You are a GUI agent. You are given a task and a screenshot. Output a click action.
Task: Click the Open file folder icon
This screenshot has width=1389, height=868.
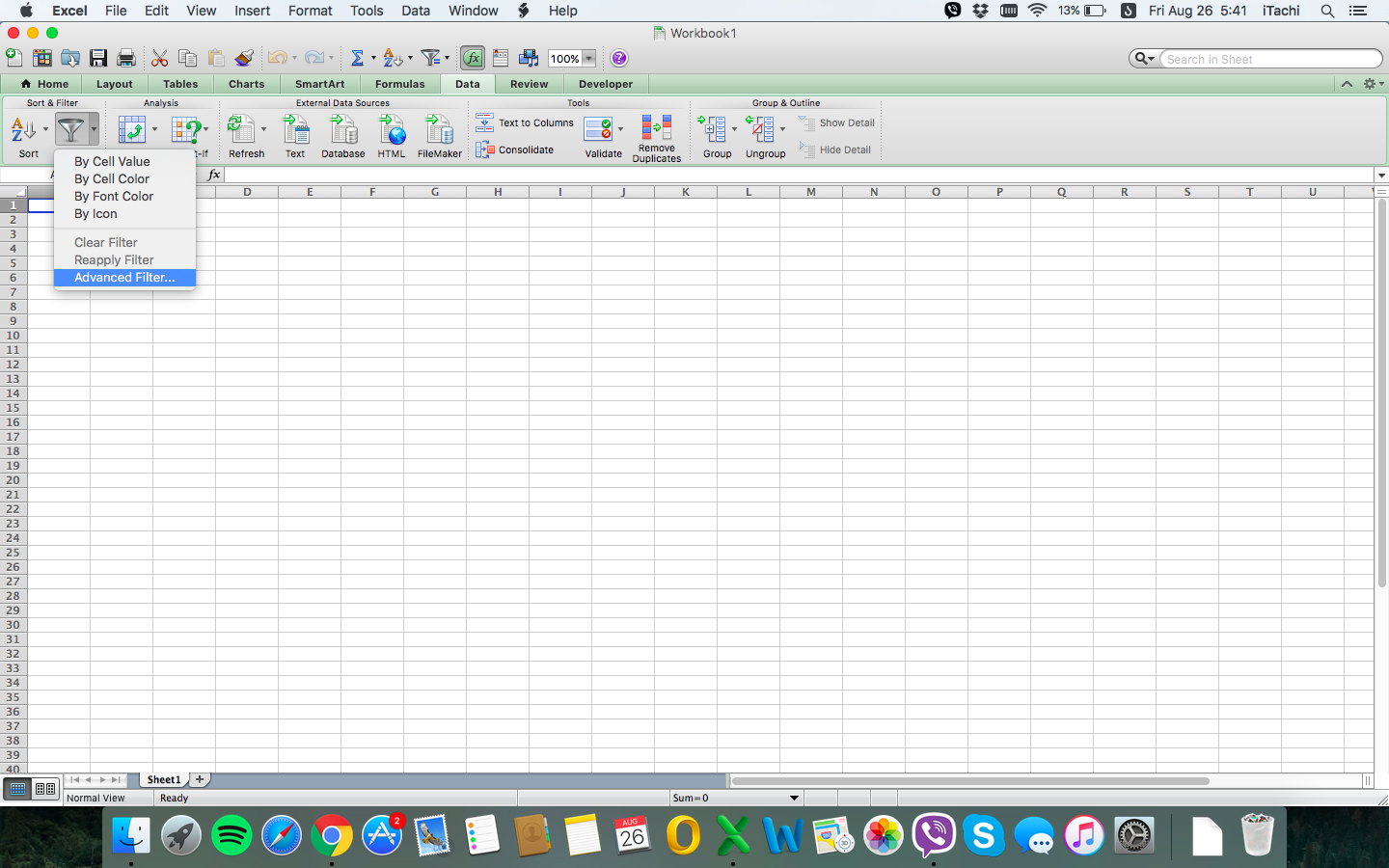pyautogui.click(x=69, y=58)
